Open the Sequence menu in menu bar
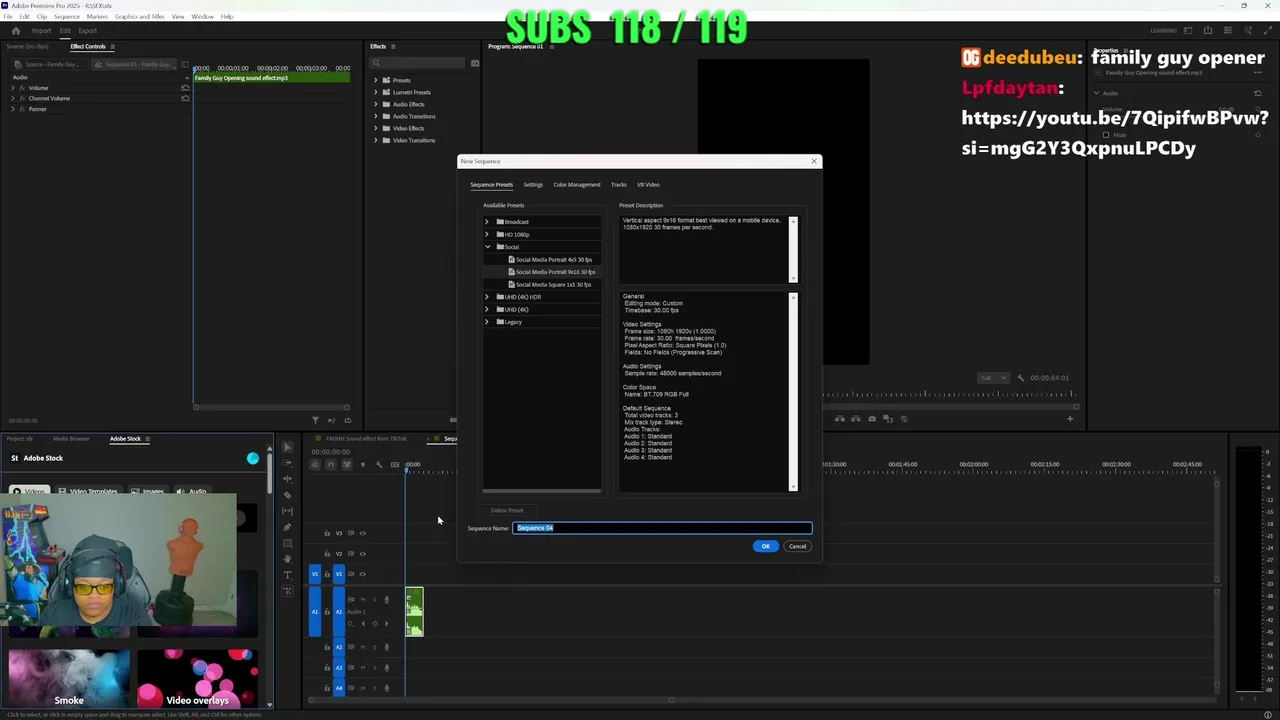This screenshot has width=1280, height=720. 67,17
